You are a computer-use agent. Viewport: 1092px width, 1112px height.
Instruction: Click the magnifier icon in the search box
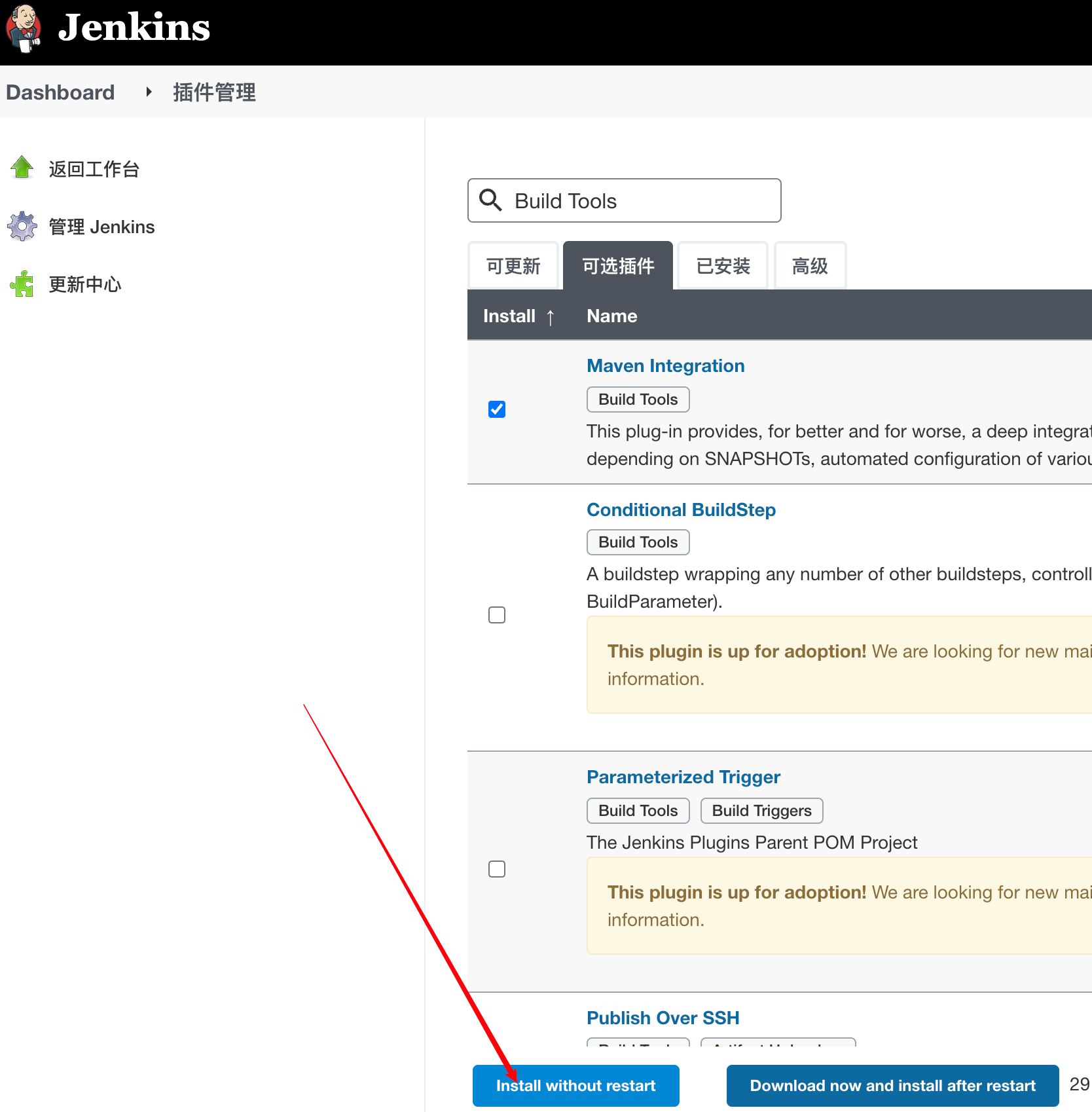coord(490,200)
